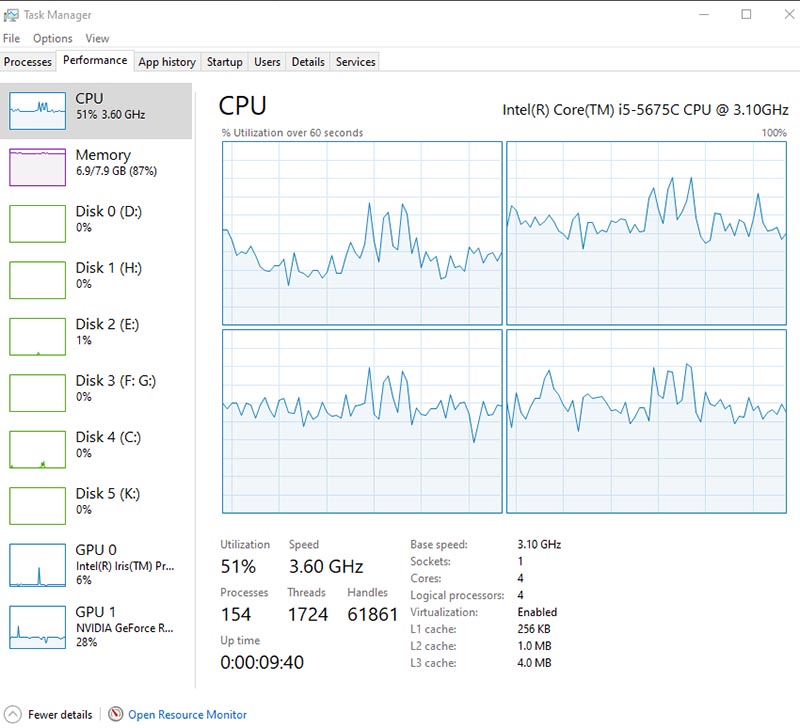The image size is (800, 728).
Task: Select Disk 4 (C:) graph thumbnail
Action: pyautogui.click(x=37, y=449)
